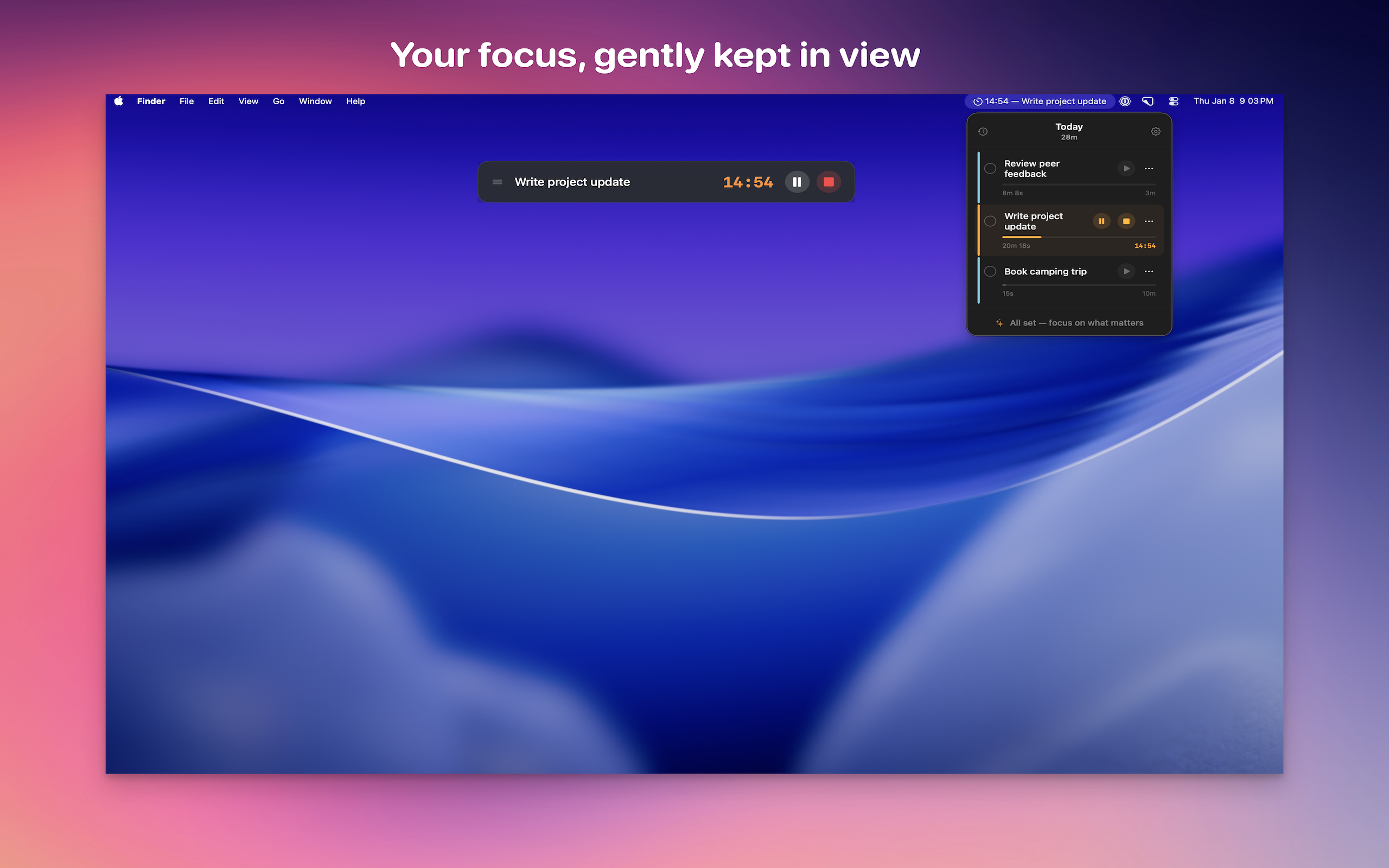
Task: Open the history view via the clock icon
Action: click(x=983, y=131)
